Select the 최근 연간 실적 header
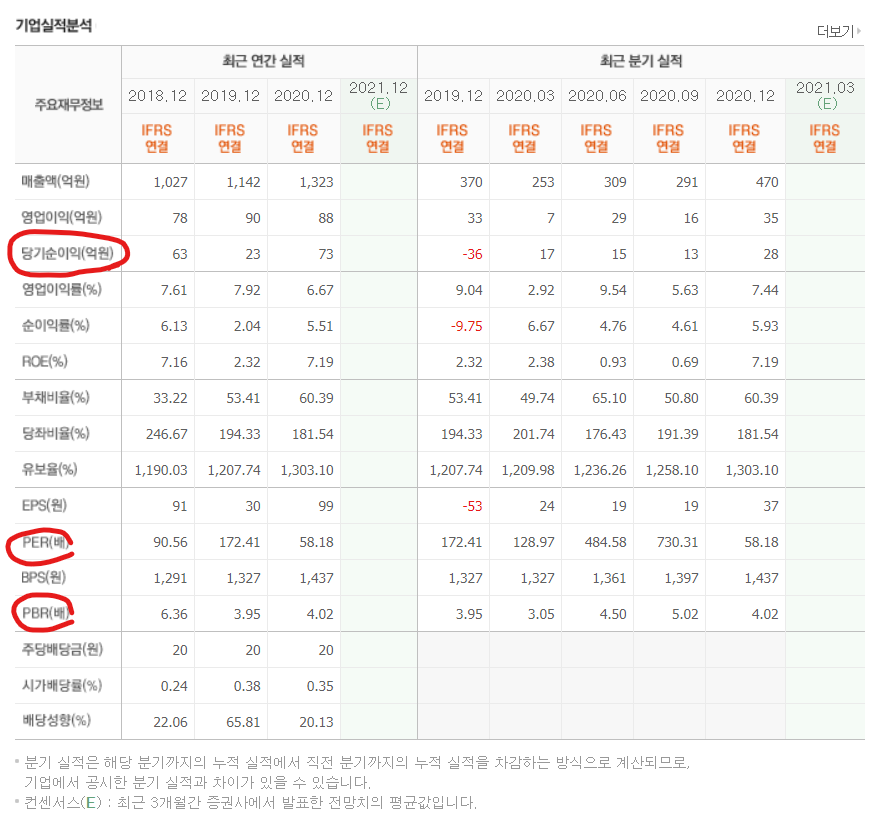 [264, 61]
